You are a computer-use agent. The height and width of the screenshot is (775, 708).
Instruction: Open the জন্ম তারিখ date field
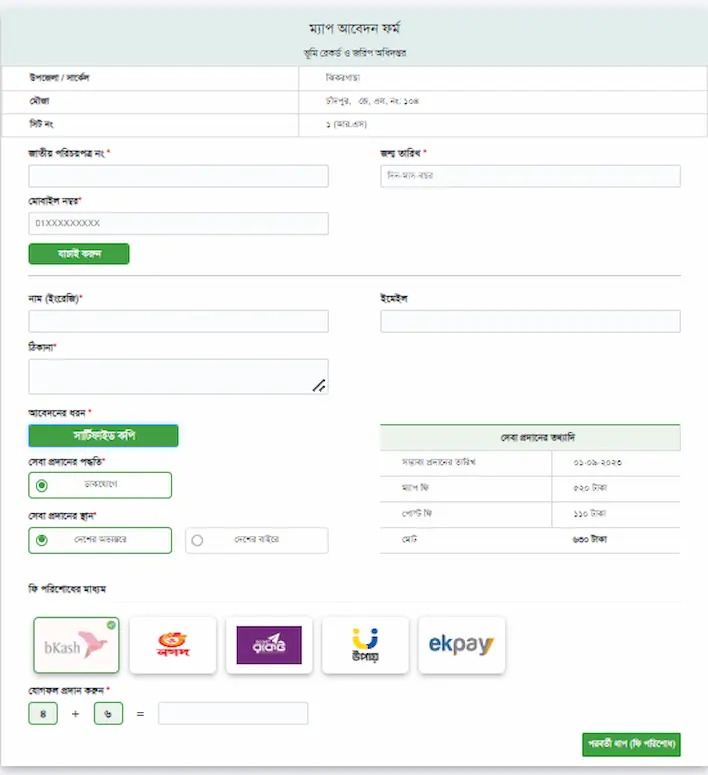tap(531, 176)
